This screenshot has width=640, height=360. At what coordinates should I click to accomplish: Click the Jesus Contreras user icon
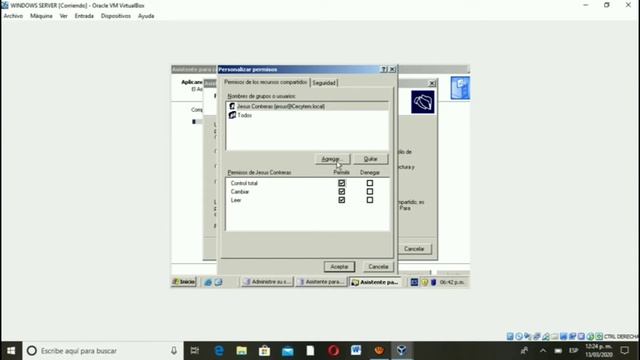coord(232,106)
